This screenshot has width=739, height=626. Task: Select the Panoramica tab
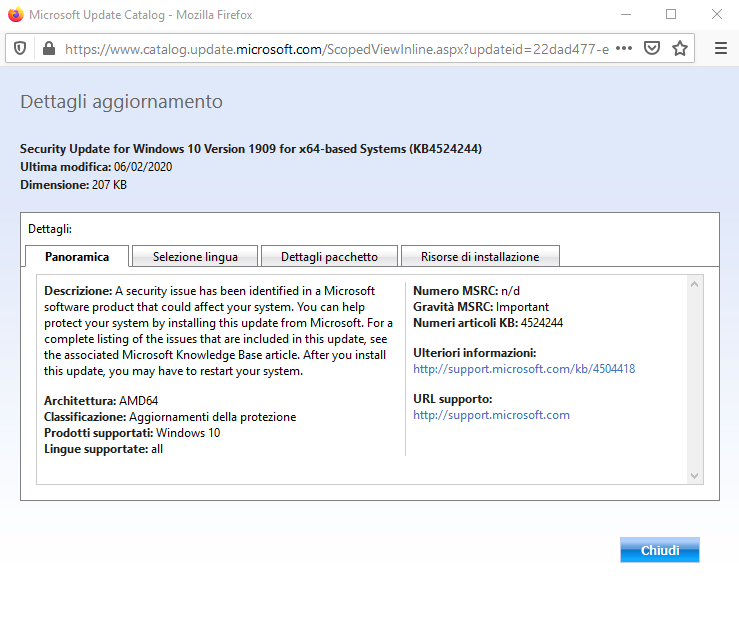[77, 256]
